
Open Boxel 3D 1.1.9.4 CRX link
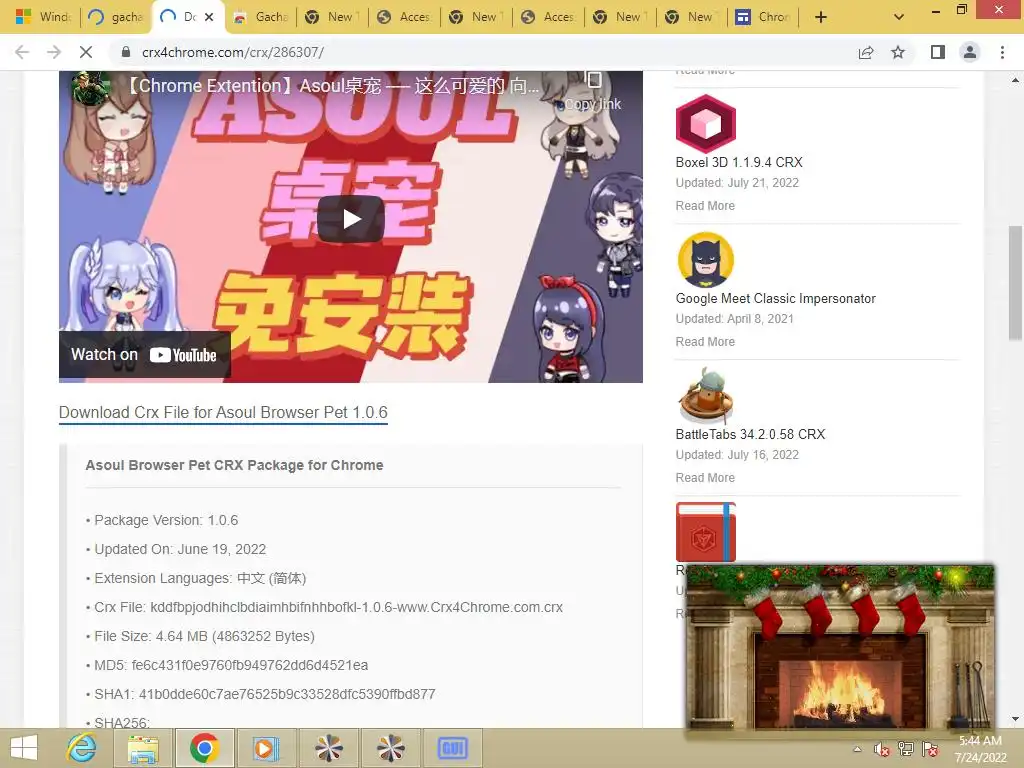[739, 163]
